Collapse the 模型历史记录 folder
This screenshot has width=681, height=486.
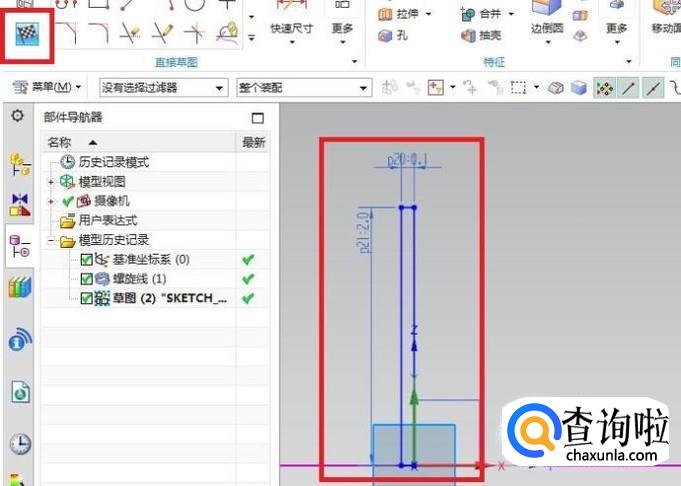click(x=51, y=240)
